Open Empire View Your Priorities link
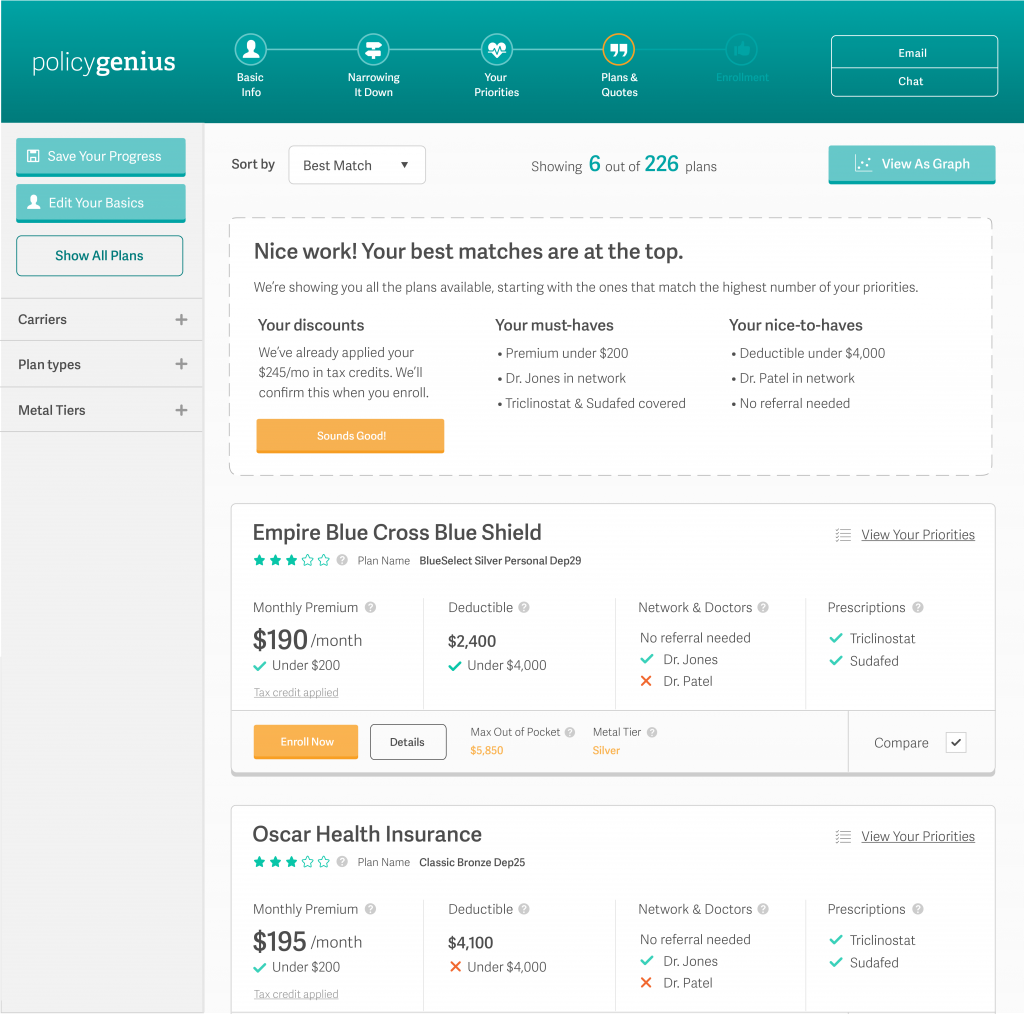 [x=918, y=535]
